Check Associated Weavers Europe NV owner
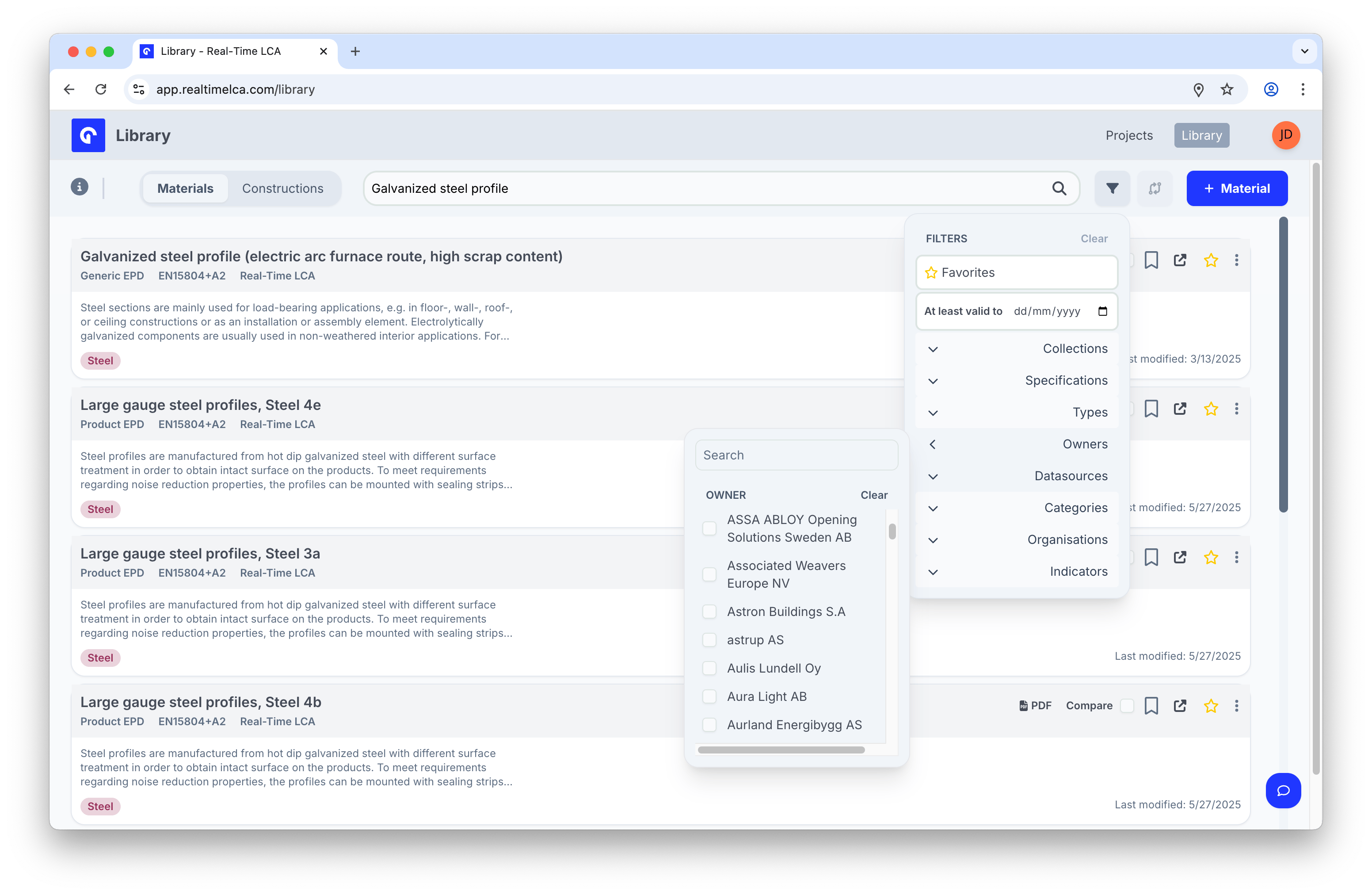Image resolution: width=1372 pixels, height=895 pixels. (709, 574)
